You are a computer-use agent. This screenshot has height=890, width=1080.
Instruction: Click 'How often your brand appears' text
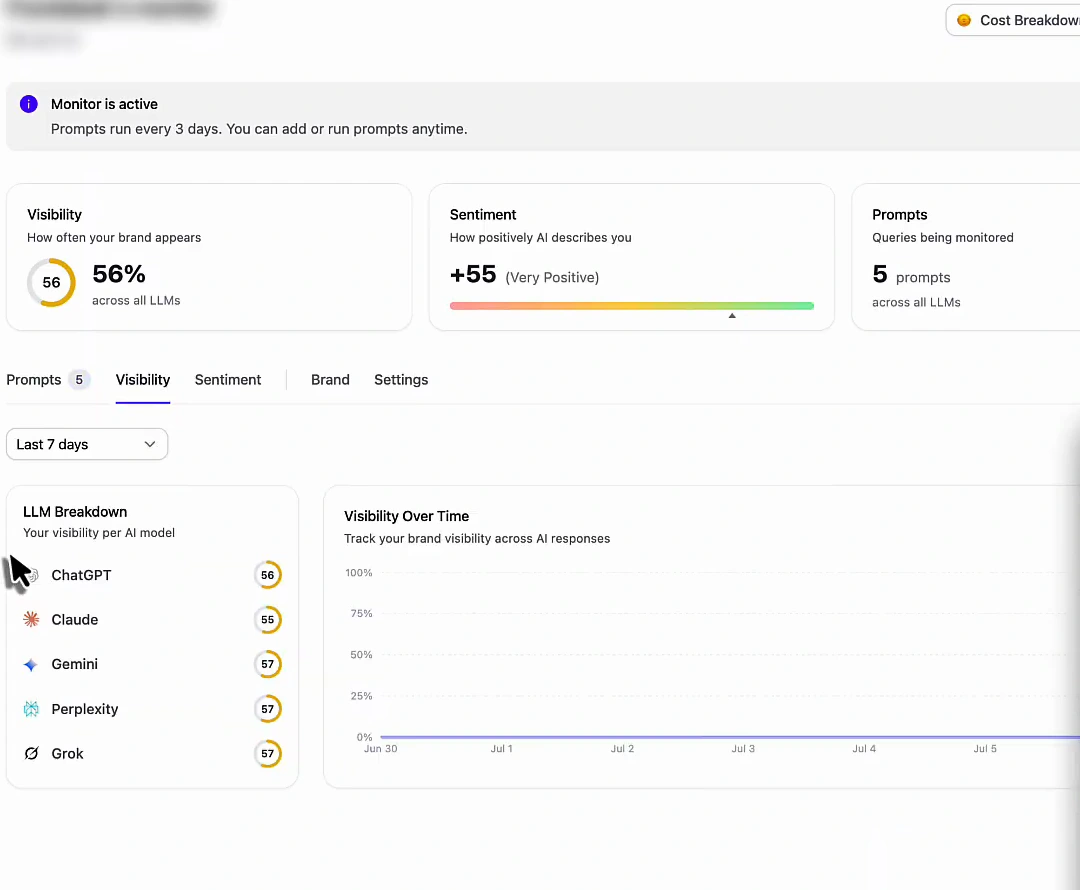click(114, 238)
